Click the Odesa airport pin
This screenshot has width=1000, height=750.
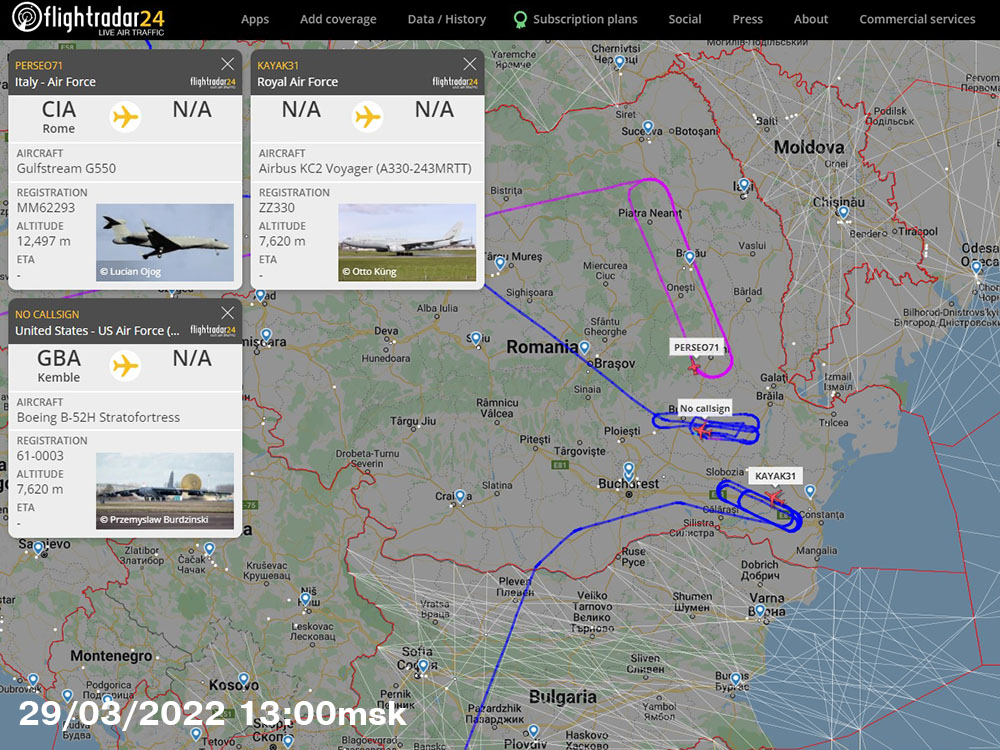(976, 268)
